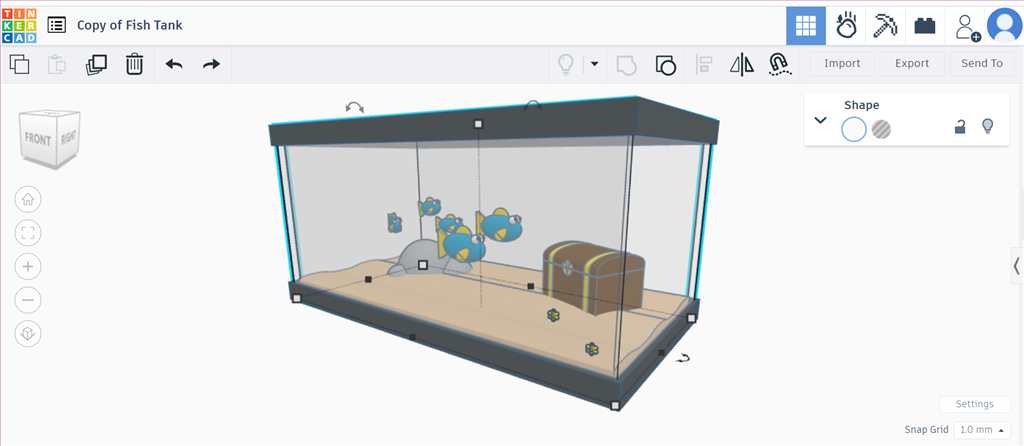Toggle the show all lightbulb
1024x446 pixels.
[565, 64]
